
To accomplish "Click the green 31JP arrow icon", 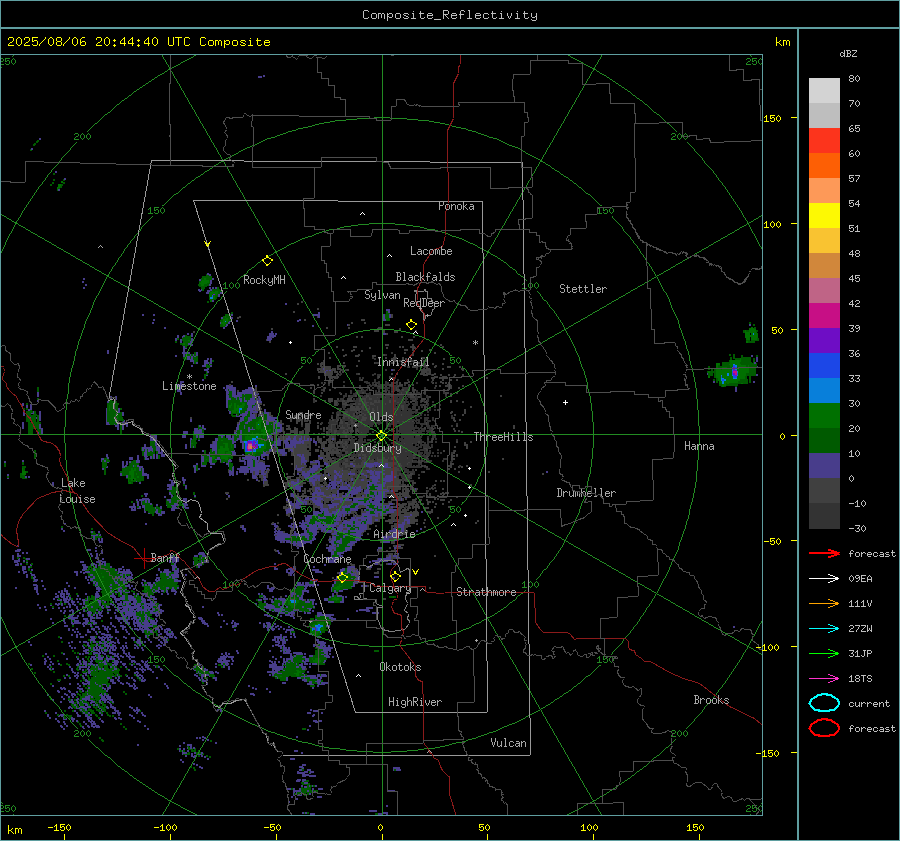I will [x=824, y=653].
